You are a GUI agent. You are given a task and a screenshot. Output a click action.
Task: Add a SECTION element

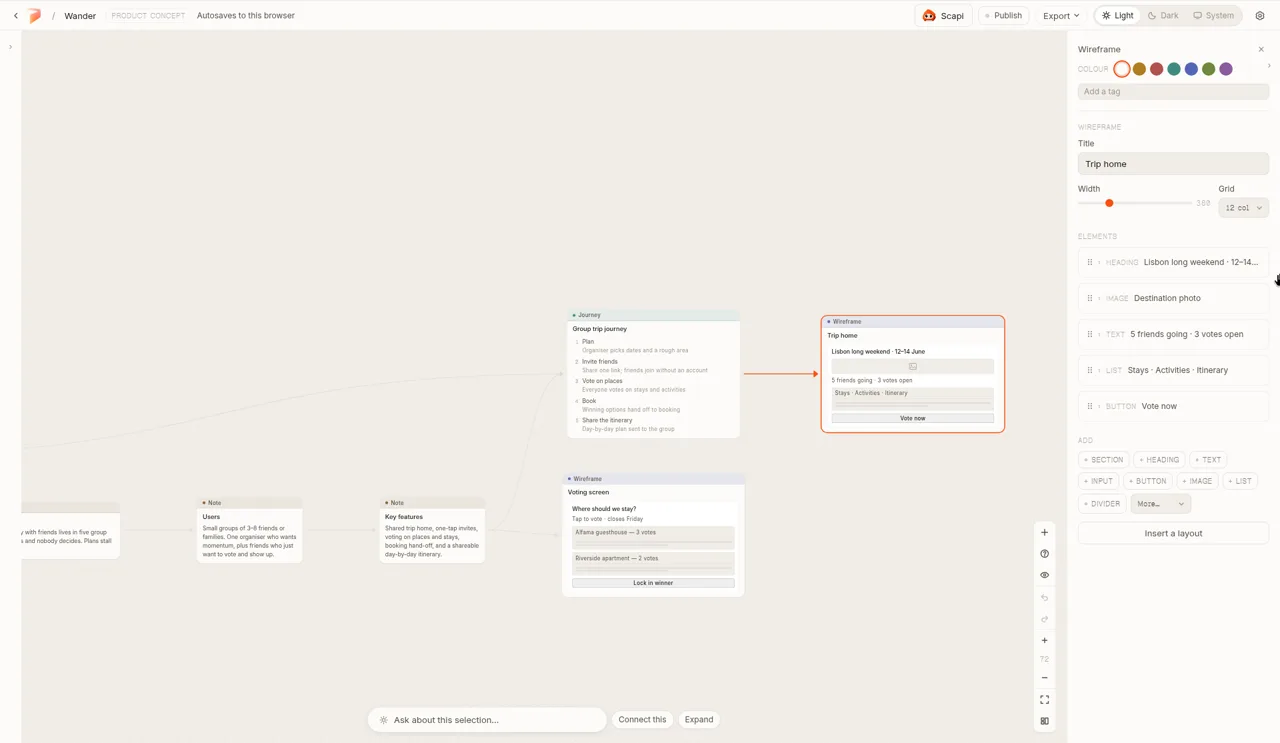(x=1103, y=460)
